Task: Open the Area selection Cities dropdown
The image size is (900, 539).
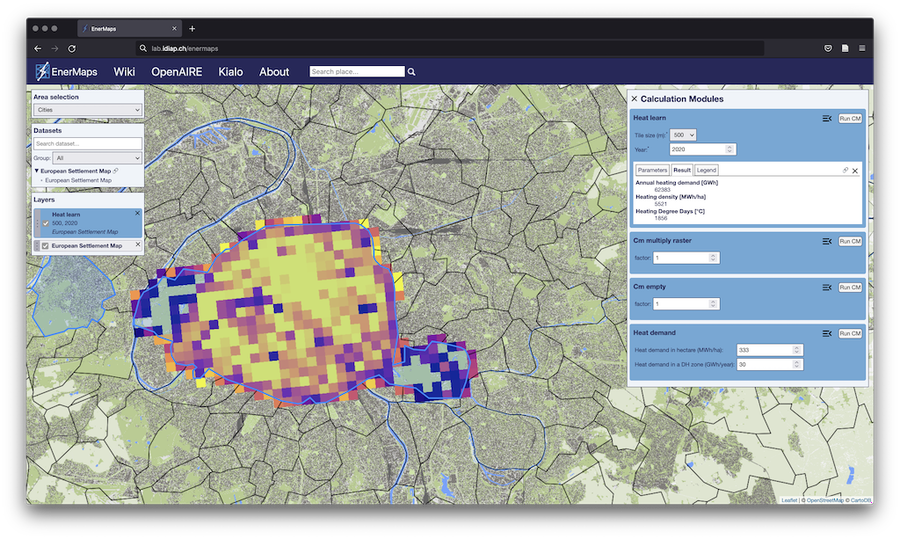Action: coord(88,110)
